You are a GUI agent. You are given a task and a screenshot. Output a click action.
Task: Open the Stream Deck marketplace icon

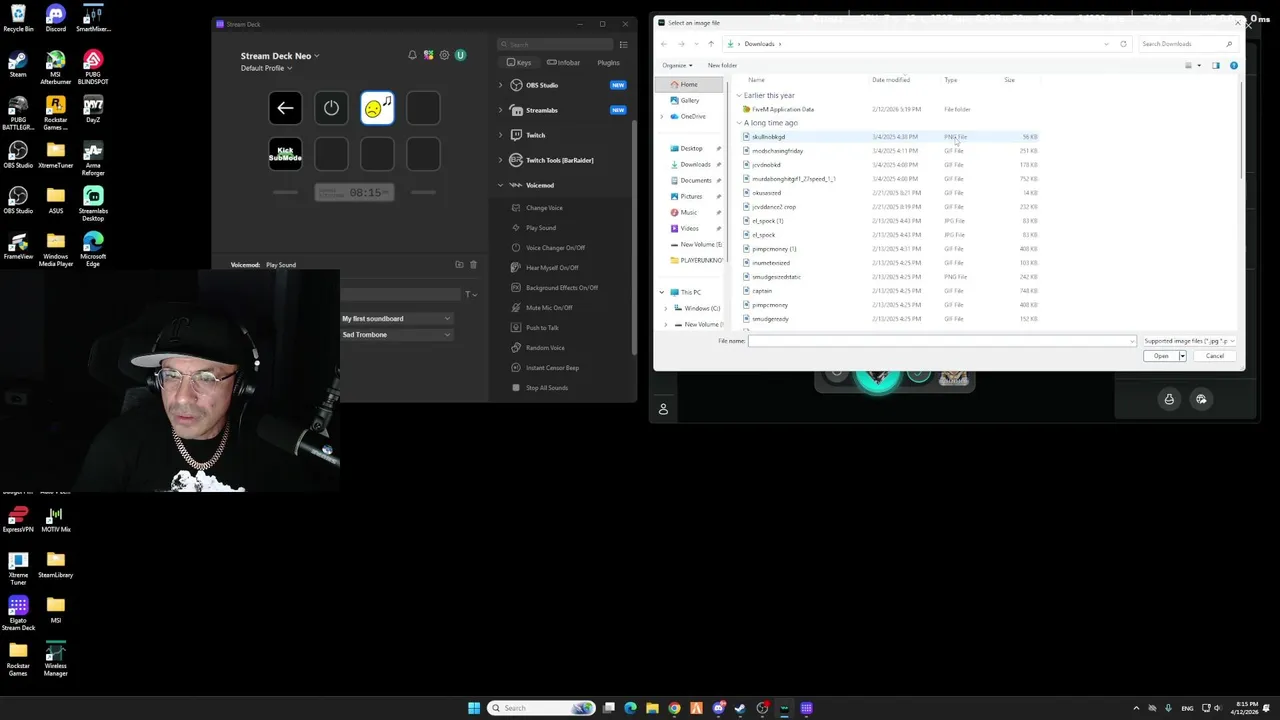click(428, 55)
